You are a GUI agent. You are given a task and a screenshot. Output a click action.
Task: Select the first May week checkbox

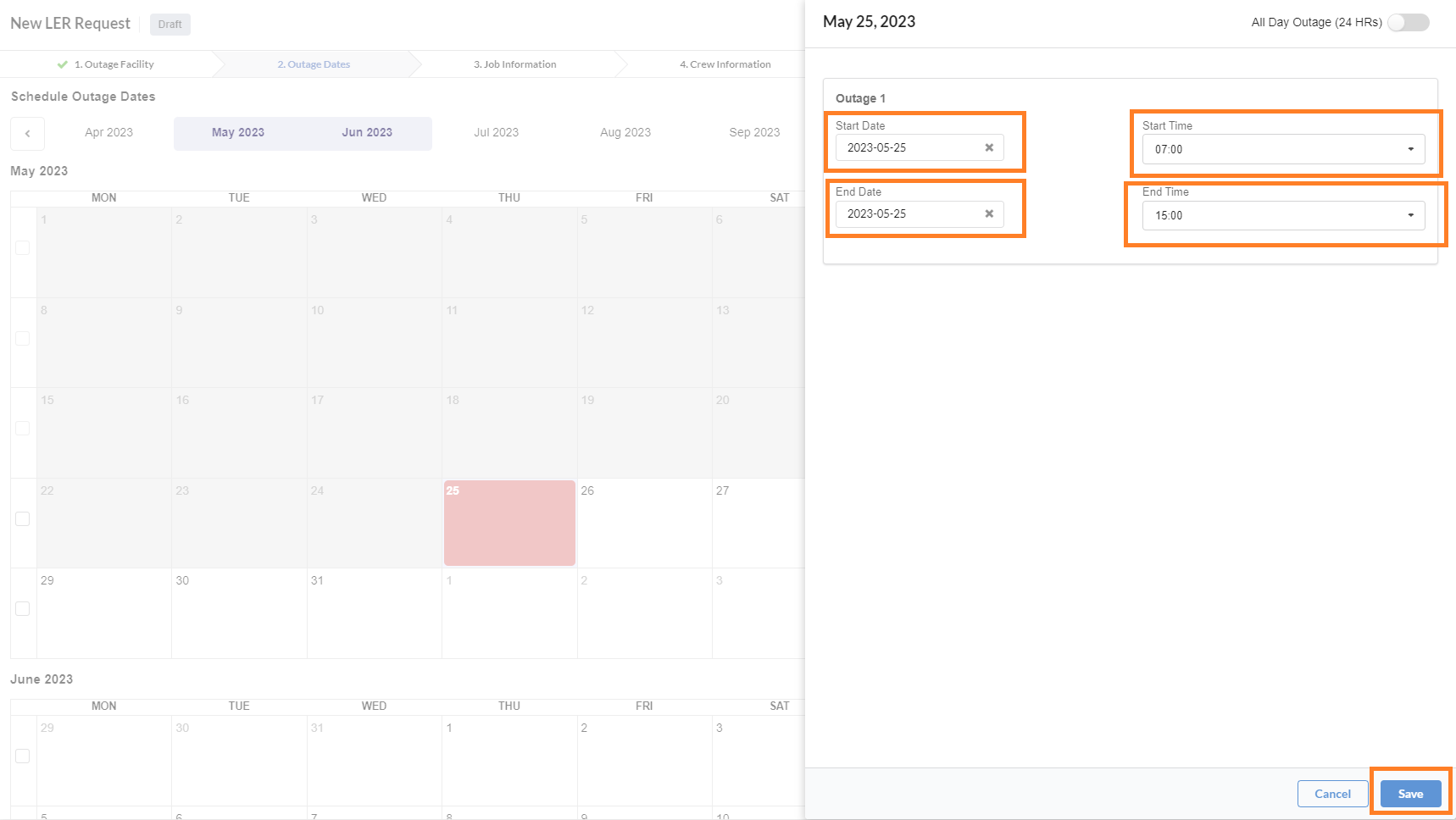[x=23, y=247]
